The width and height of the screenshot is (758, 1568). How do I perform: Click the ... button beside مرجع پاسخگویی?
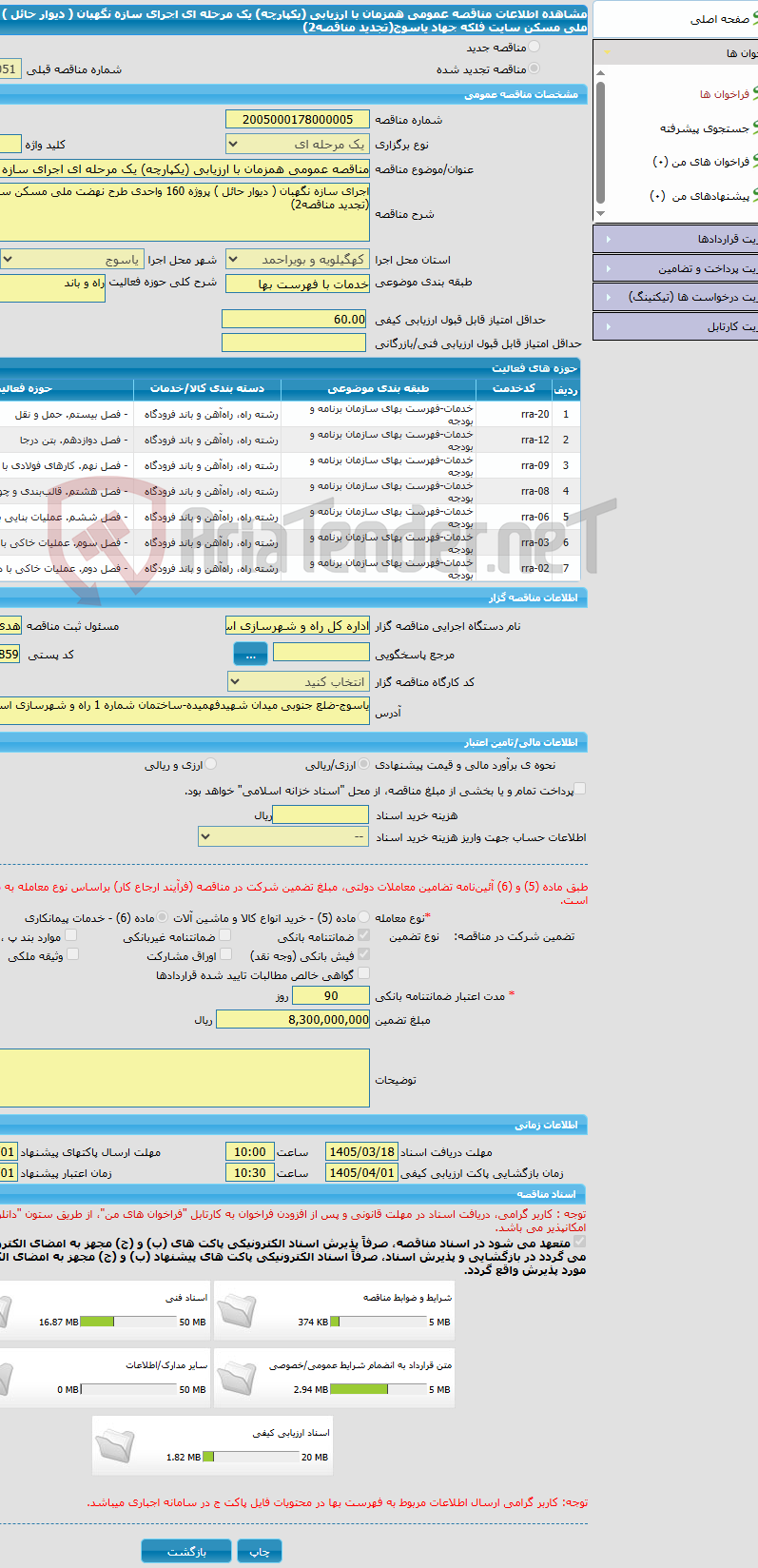click(x=250, y=654)
